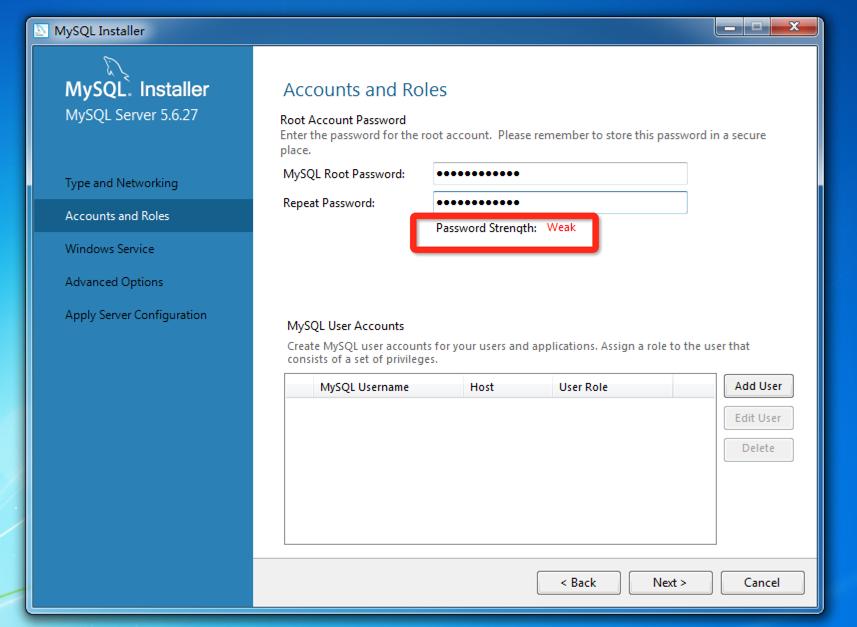Click the Accounts and Roles heading
Image resolution: width=857 pixels, height=627 pixels.
pos(364,89)
